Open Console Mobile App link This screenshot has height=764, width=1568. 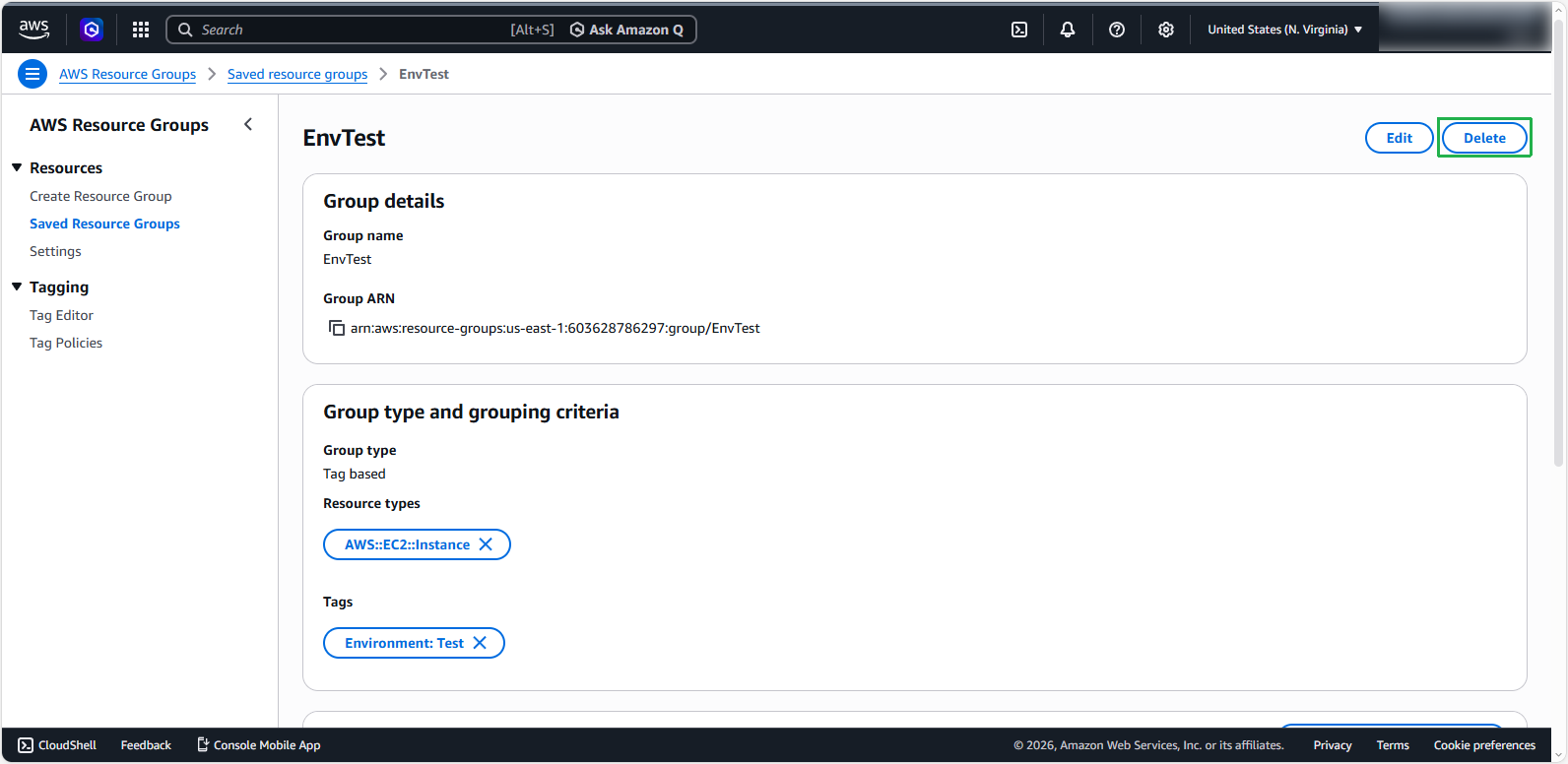259,745
